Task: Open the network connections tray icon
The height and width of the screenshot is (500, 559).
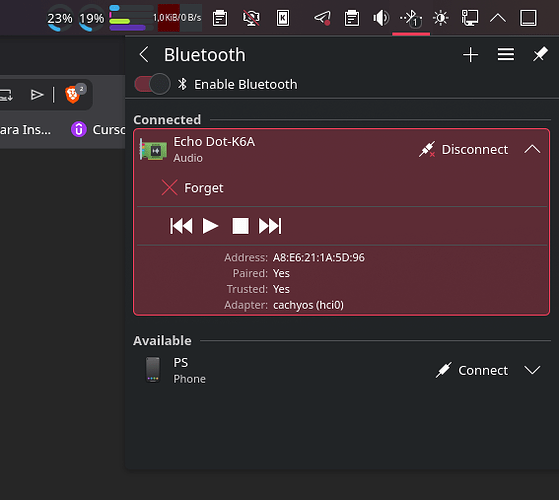Action: [470, 18]
